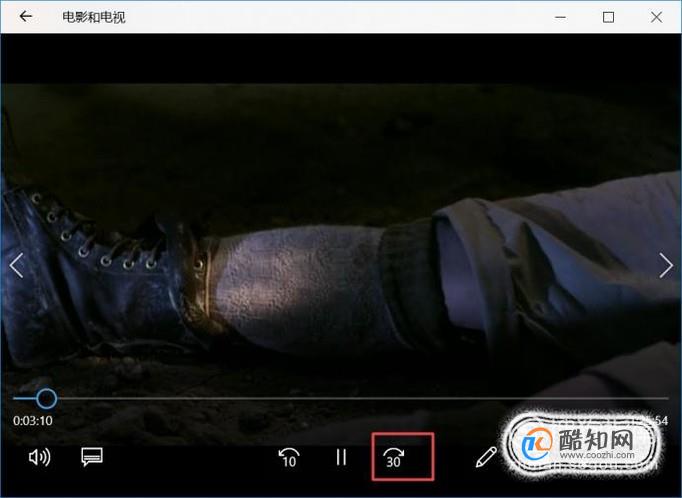Pause the video playback
682x498 pixels.
coord(341,457)
